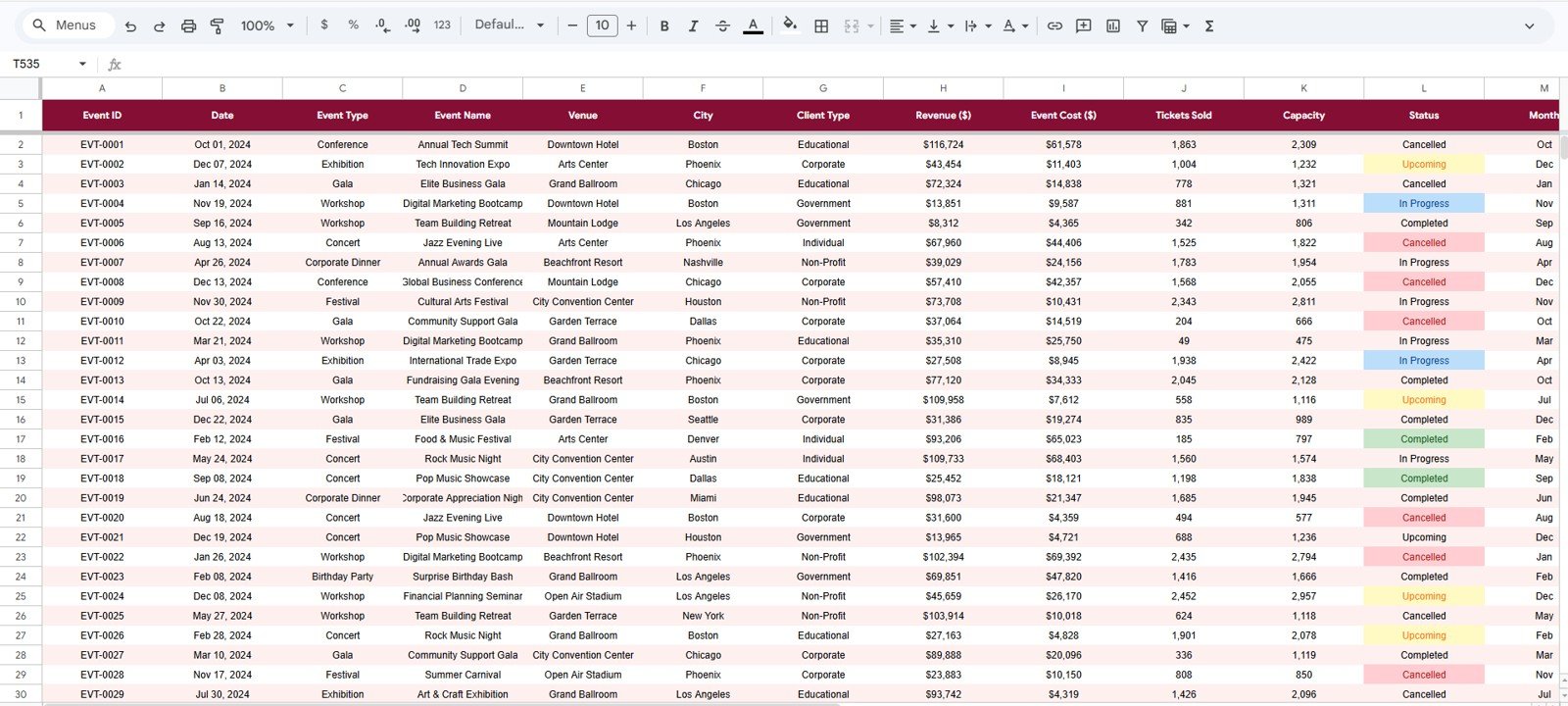Click into the formula bar
This screenshot has height=706, width=1568.
click(x=843, y=64)
